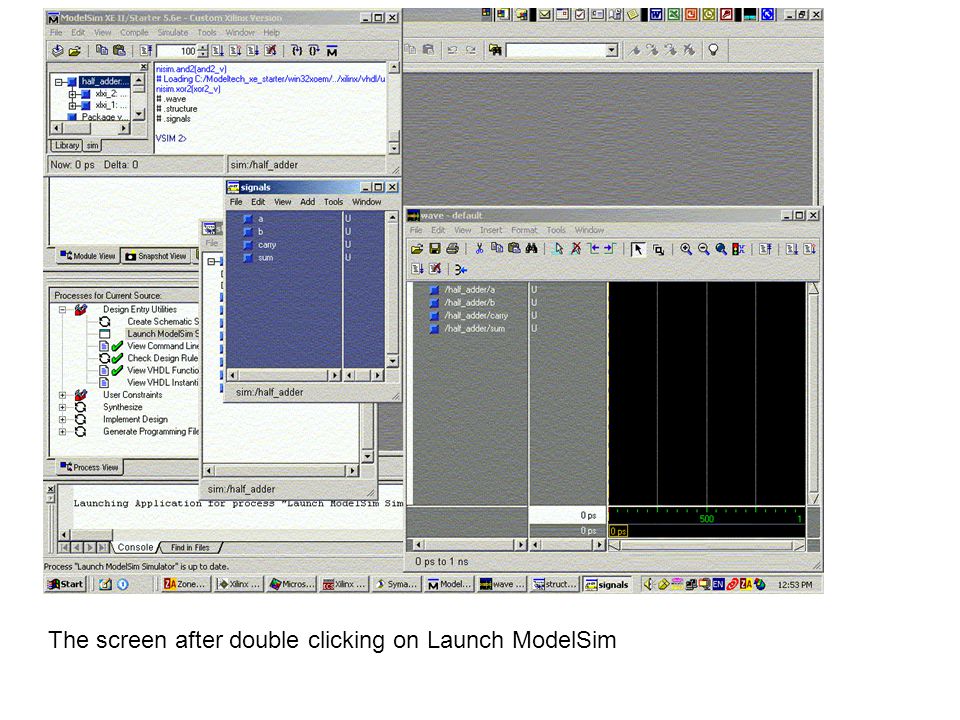960x720 pixels.
Task: Select Module View tab
Action: [x=88, y=256]
